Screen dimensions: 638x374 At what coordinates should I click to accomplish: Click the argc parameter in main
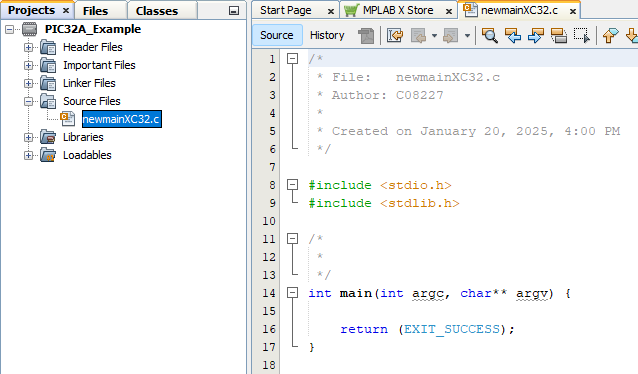pyautogui.click(x=427, y=293)
